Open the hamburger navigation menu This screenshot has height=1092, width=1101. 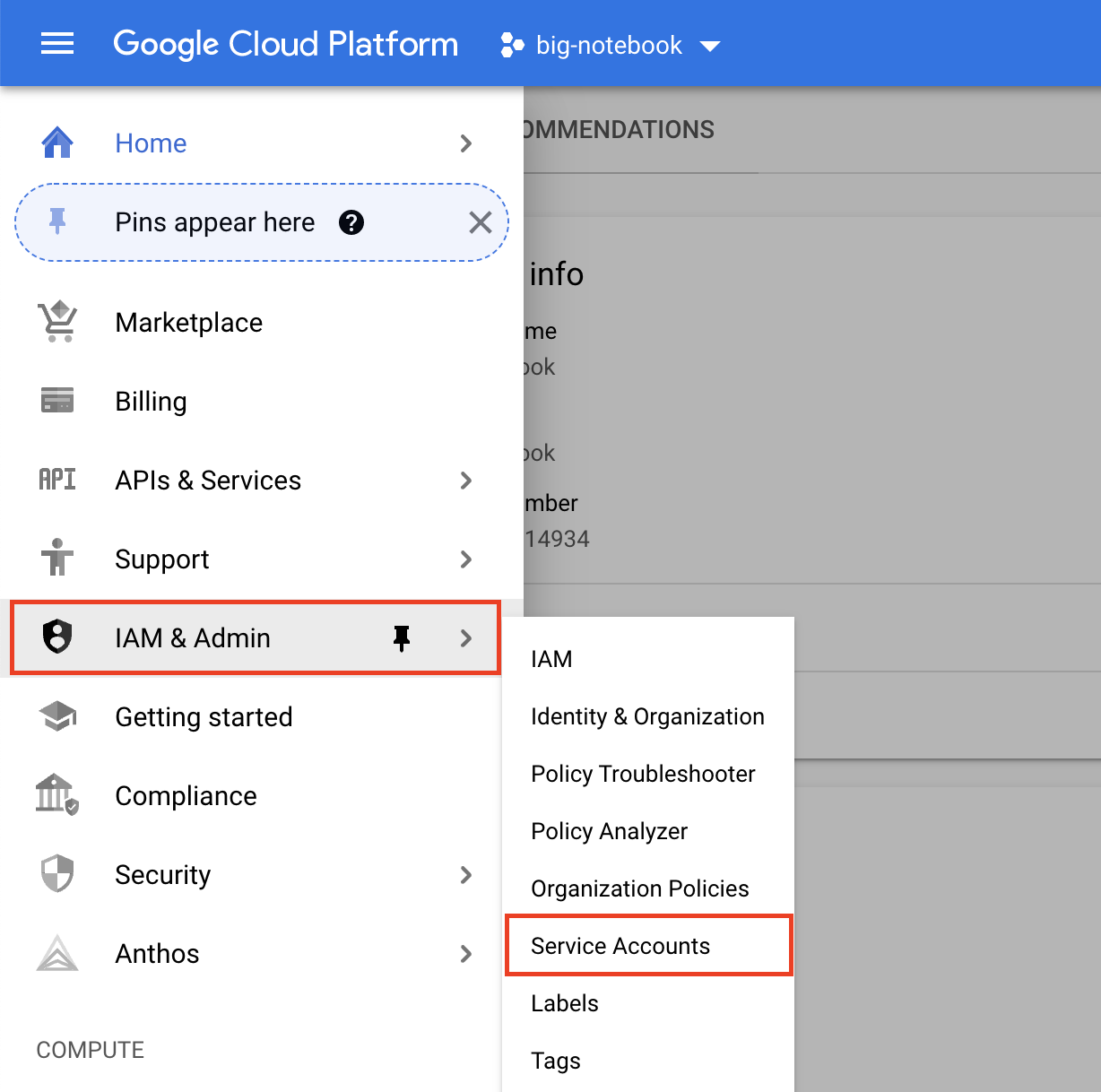pyautogui.click(x=57, y=43)
